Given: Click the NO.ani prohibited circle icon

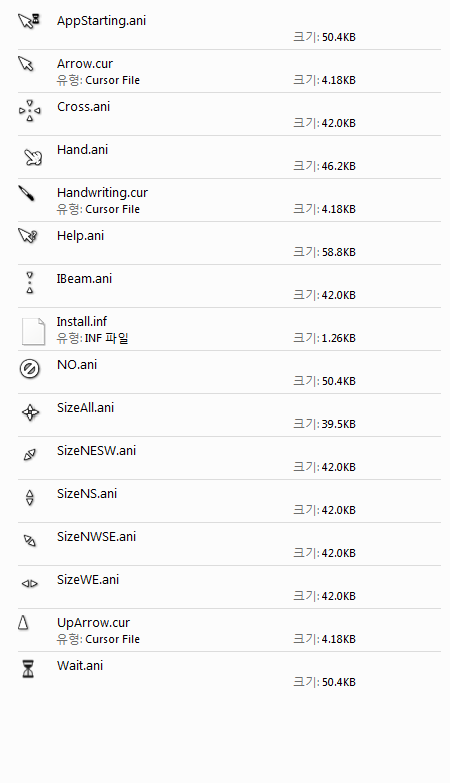Looking at the screenshot, I should tap(29, 369).
